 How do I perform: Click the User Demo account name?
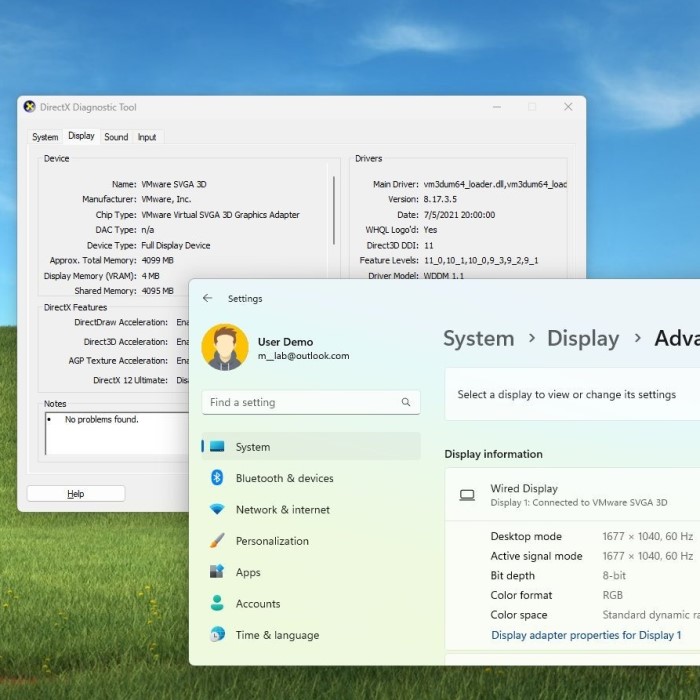tap(285, 342)
